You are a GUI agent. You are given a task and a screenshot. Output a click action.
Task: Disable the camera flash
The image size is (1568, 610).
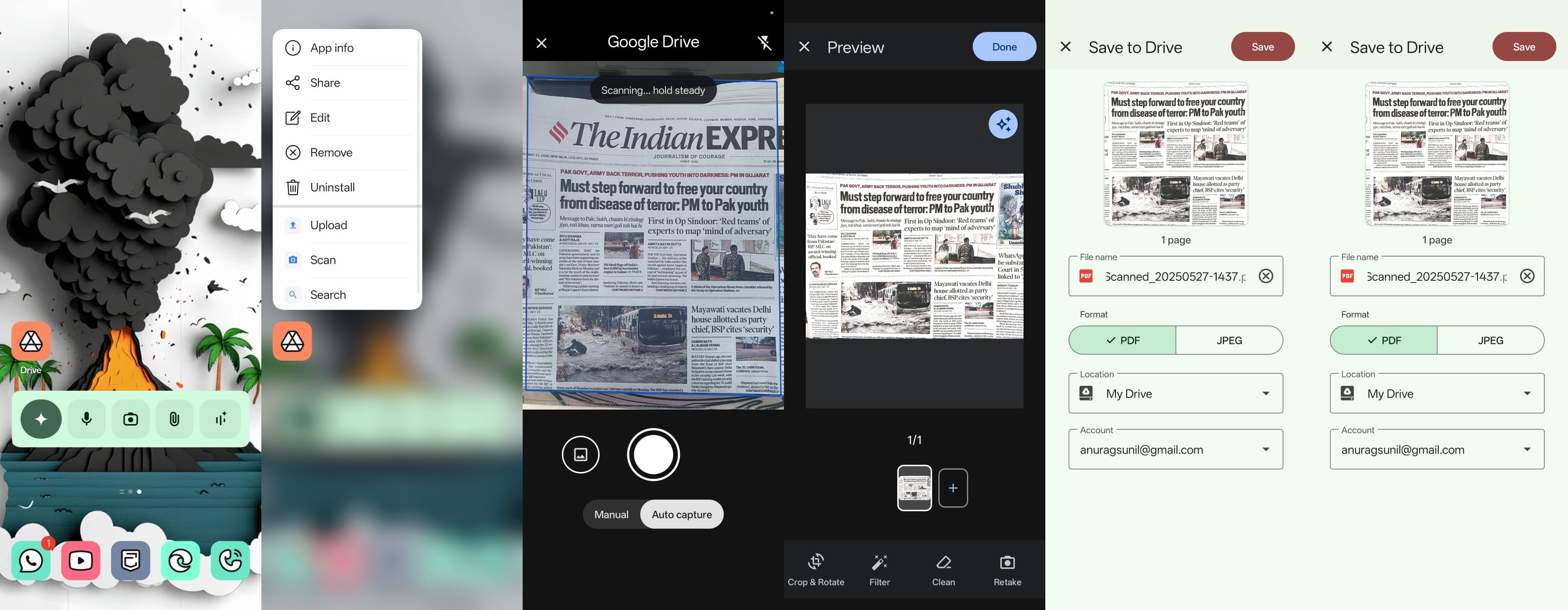[765, 43]
